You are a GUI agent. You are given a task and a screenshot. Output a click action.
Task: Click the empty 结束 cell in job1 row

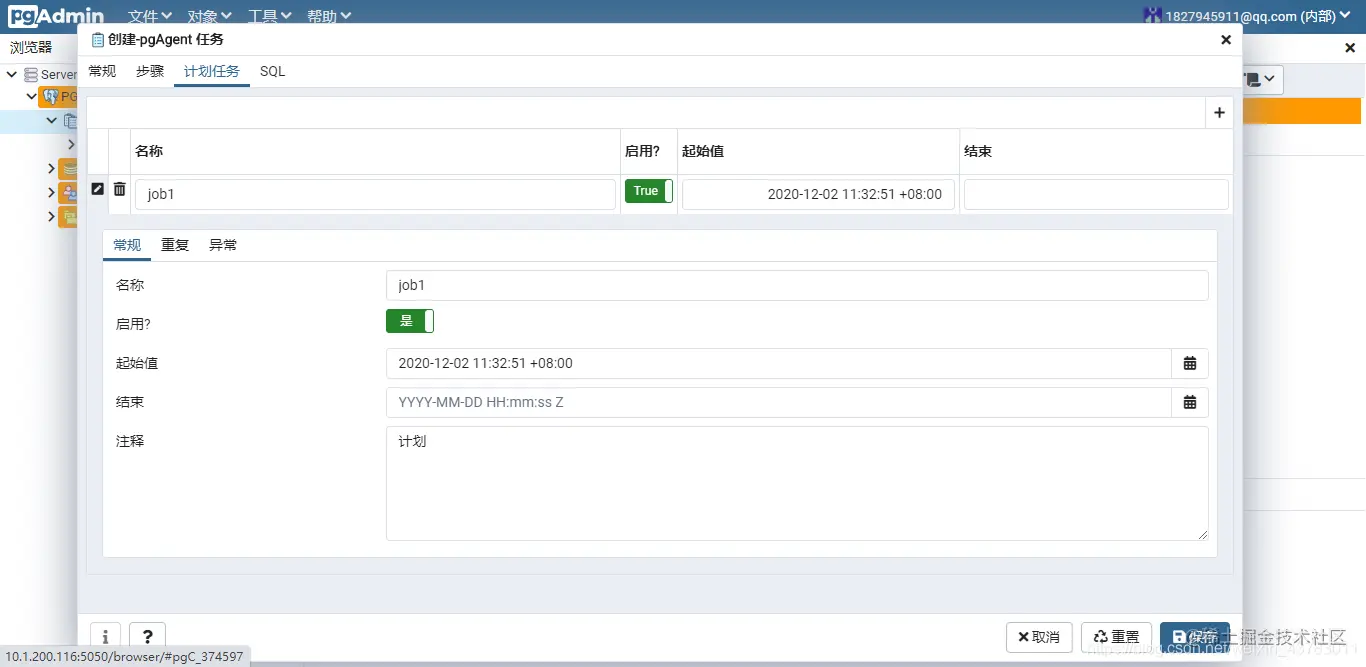pyautogui.click(x=1096, y=194)
